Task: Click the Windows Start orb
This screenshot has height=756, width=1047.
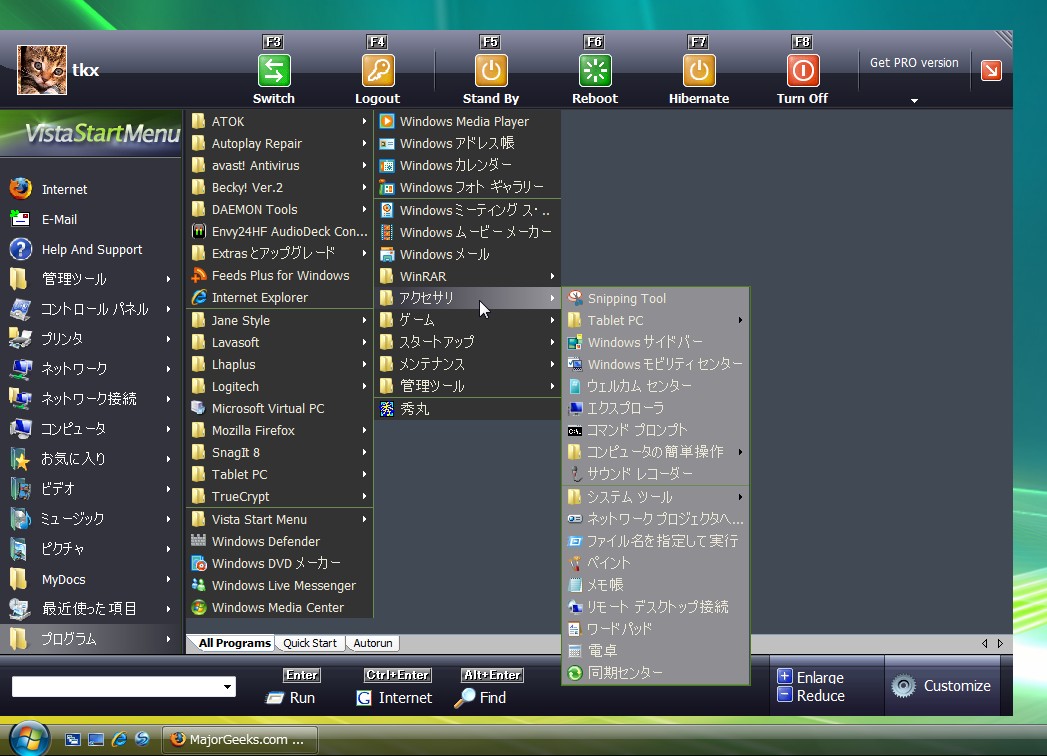Action: click(29, 739)
